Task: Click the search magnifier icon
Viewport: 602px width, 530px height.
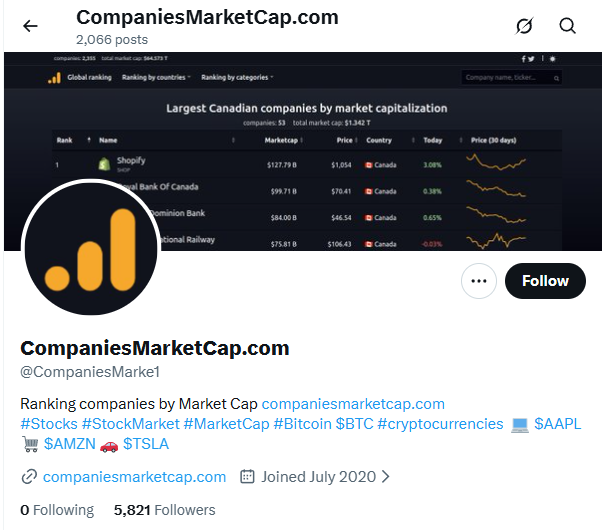Action: 568,26
